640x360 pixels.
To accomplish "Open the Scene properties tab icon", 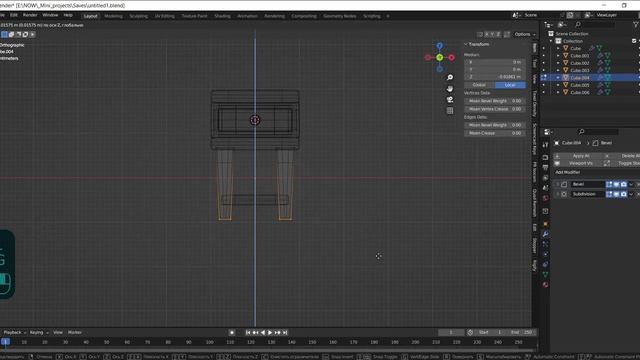I will coord(545,188).
